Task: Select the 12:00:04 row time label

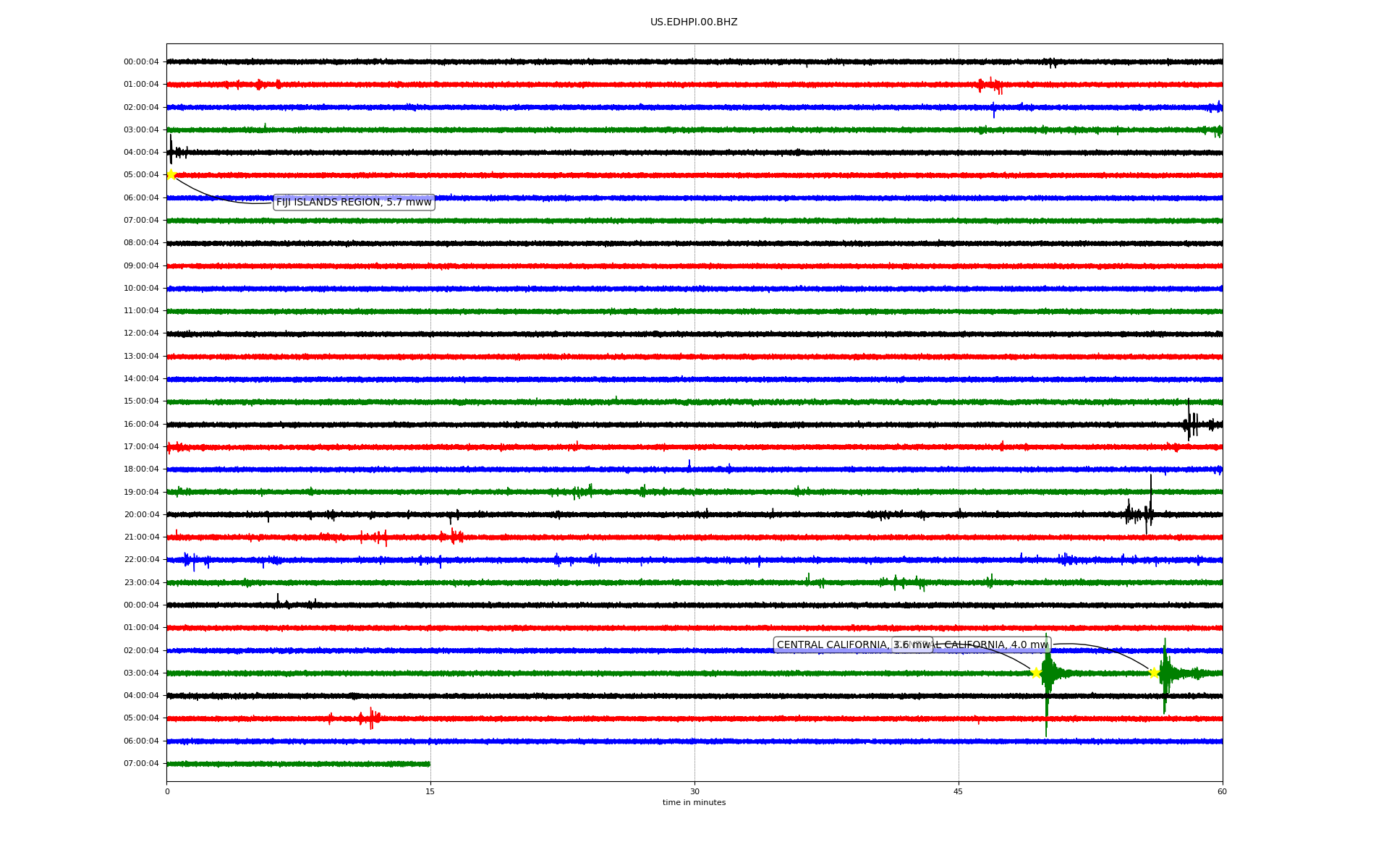Action: coord(141,333)
